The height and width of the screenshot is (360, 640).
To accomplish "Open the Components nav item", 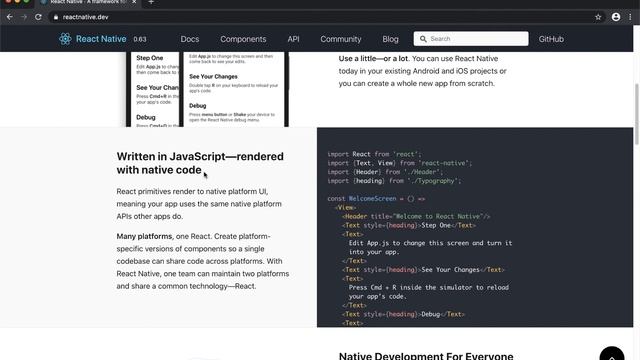I will (x=243, y=39).
